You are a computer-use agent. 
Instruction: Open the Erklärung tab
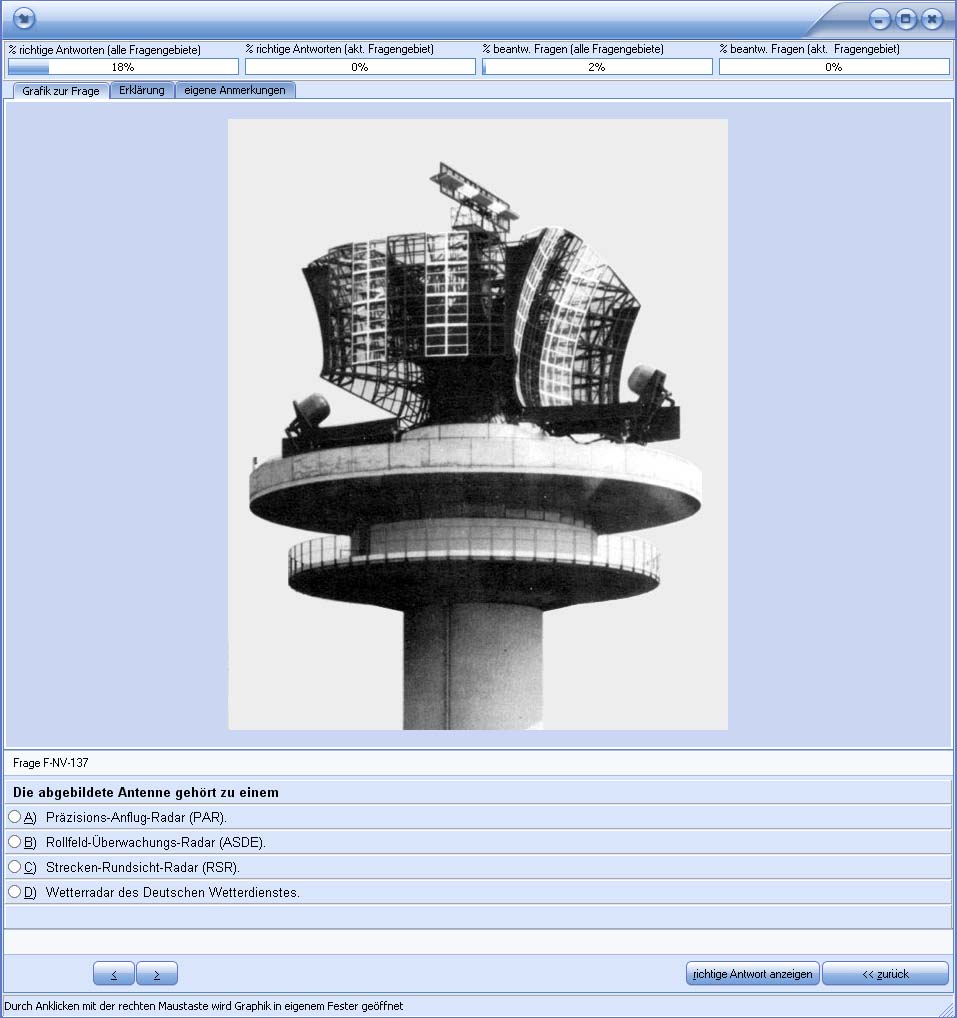(x=142, y=90)
